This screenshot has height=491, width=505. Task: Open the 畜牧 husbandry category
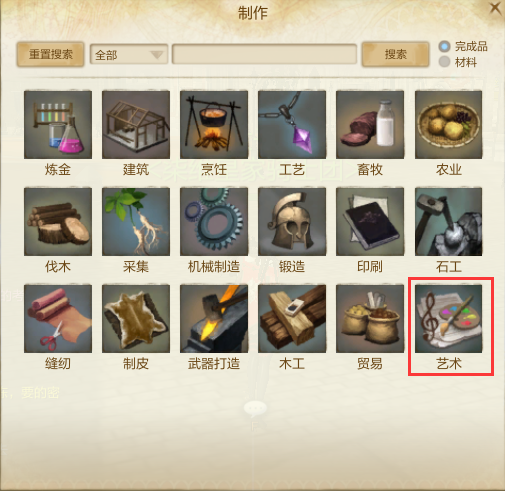(370, 124)
